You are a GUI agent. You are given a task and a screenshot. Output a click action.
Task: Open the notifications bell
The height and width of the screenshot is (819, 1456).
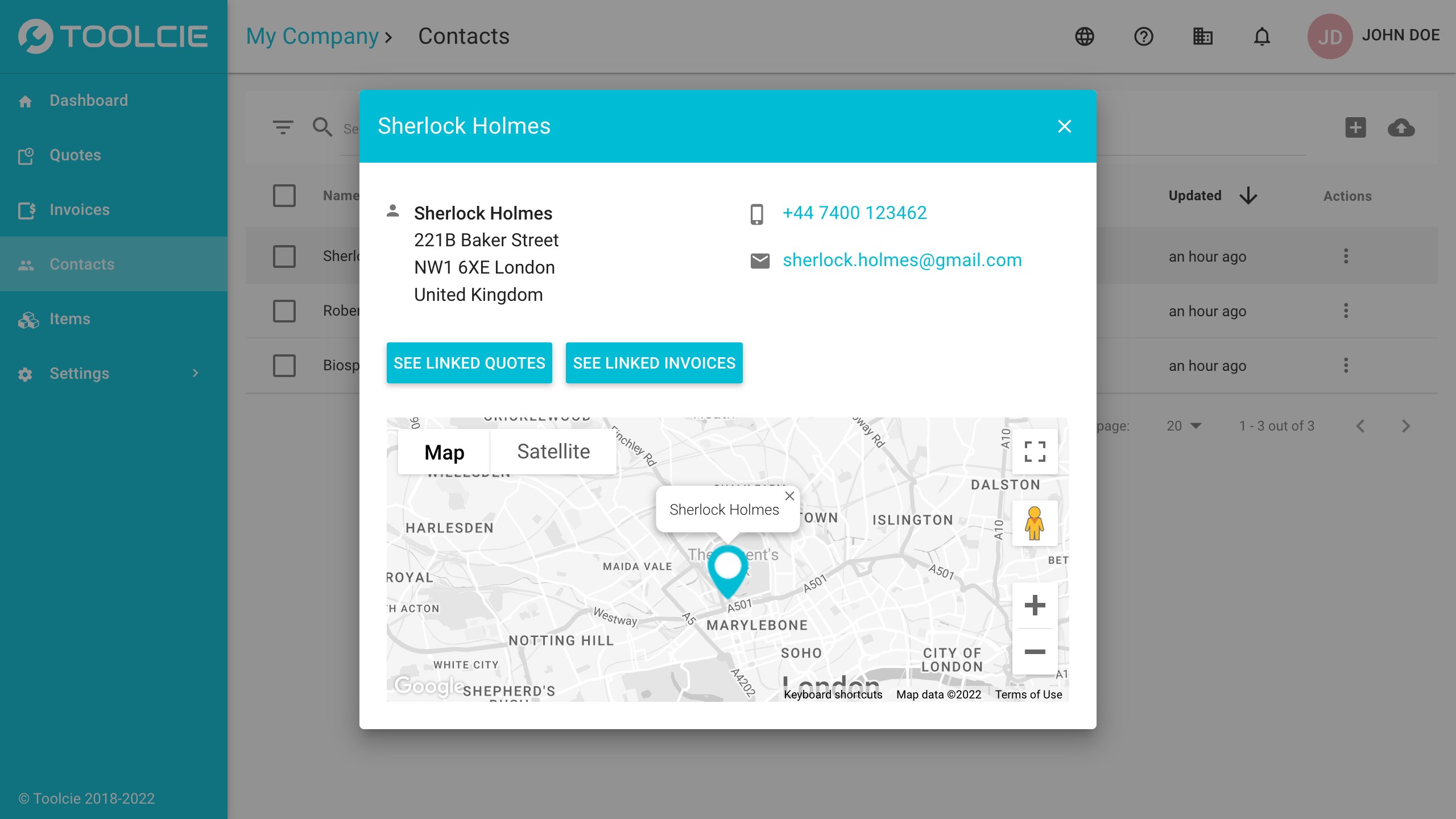coord(1262,36)
